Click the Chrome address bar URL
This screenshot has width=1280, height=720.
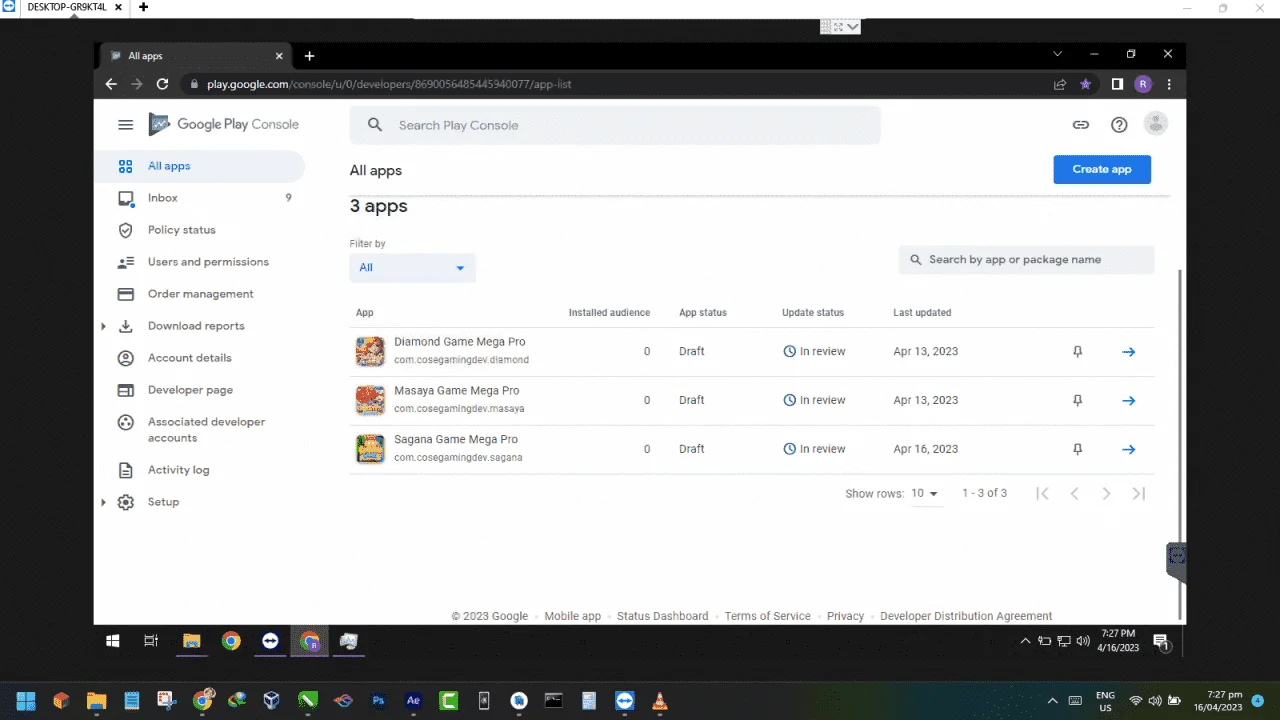pyautogui.click(x=389, y=84)
